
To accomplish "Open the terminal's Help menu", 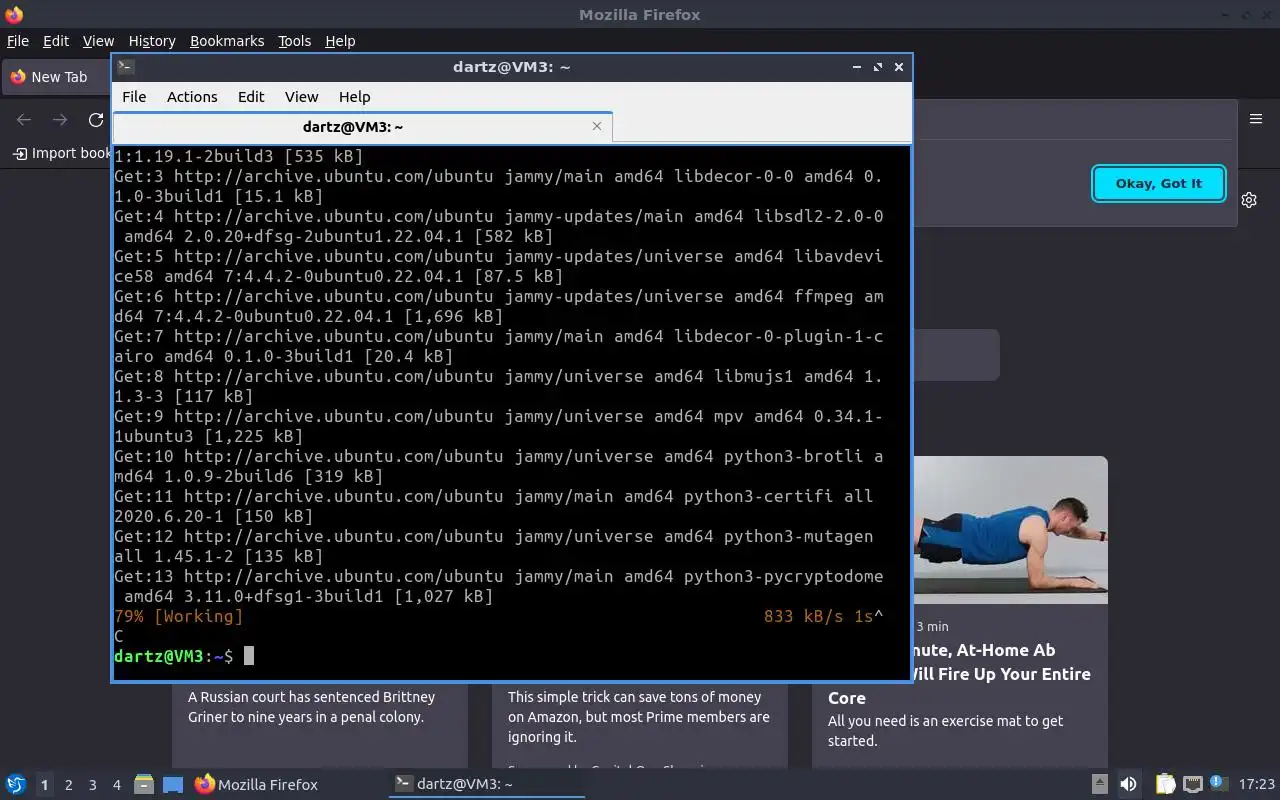I will click(x=354, y=97).
